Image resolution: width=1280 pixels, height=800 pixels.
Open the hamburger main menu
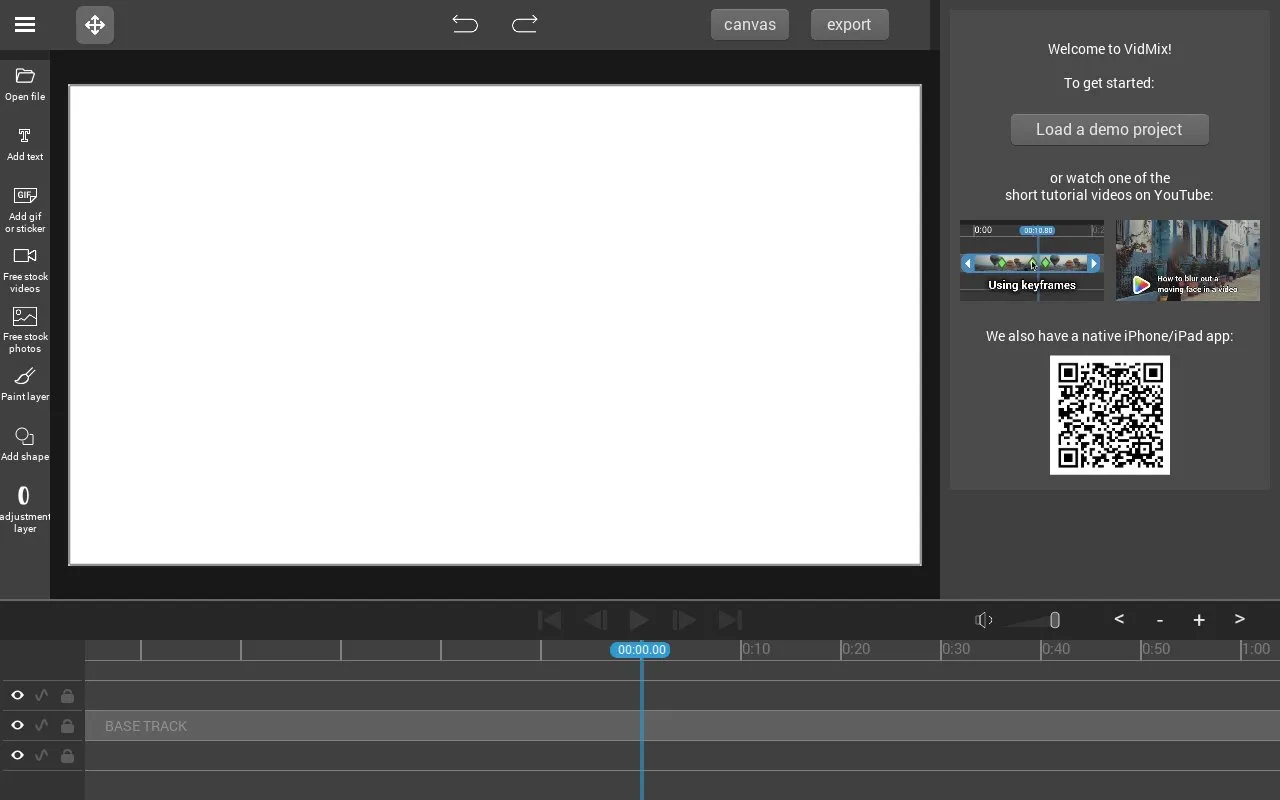point(25,25)
